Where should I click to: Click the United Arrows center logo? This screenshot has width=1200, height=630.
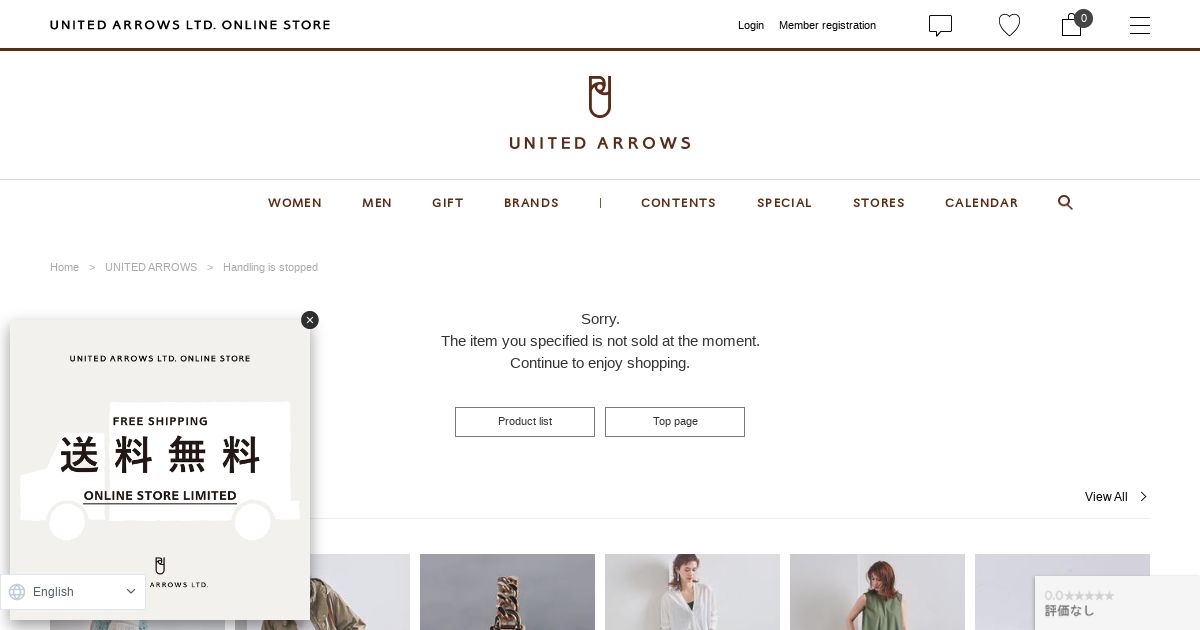pyautogui.click(x=600, y=113)
